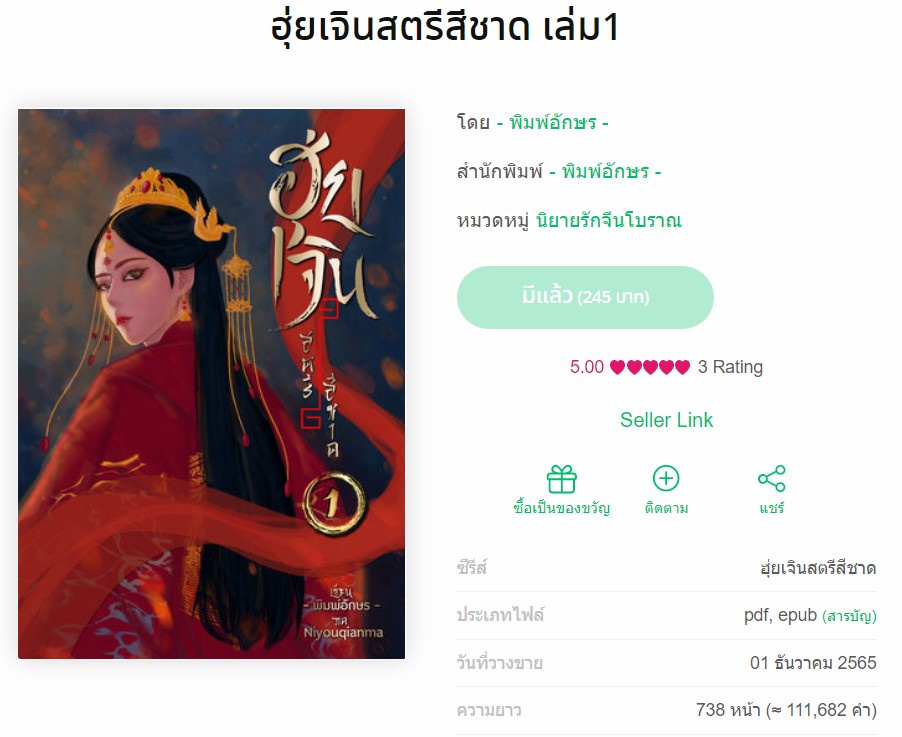The height and width of the screenshot is (737, 902).
Task: Click the fifth heart rating icon
Action: pos(682,367)
